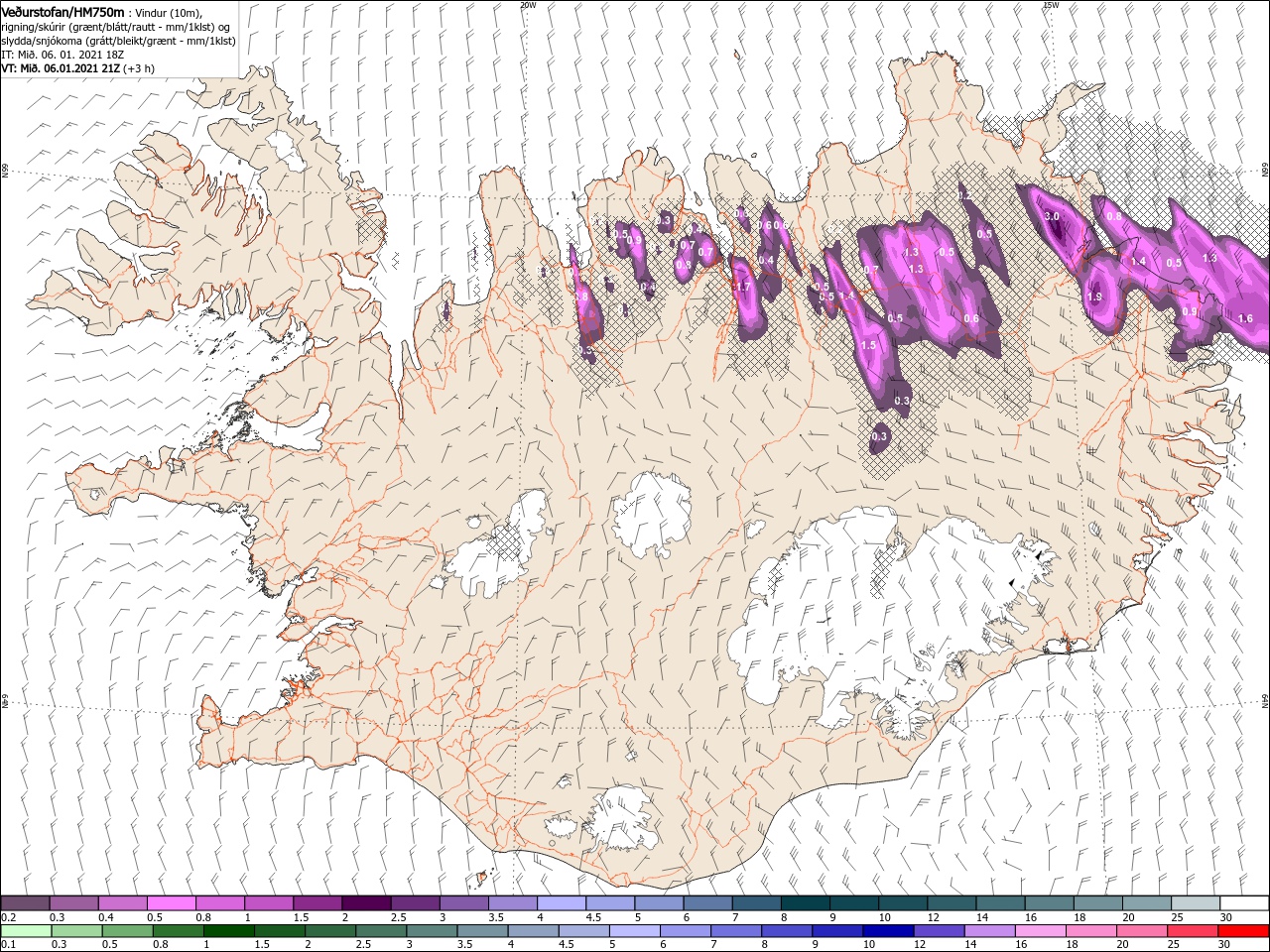Select the pale green 0.1 rain legend swatch
This screenshot has width=1270, height=952.
(26, 931)
